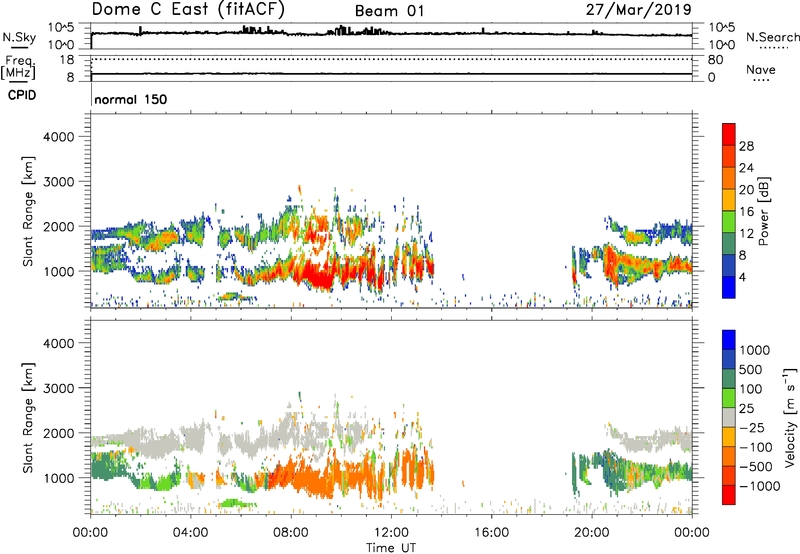Click the '4000' tick of the power panel
The height and width of the screenshot is (554, 800).
click(58, 137)
